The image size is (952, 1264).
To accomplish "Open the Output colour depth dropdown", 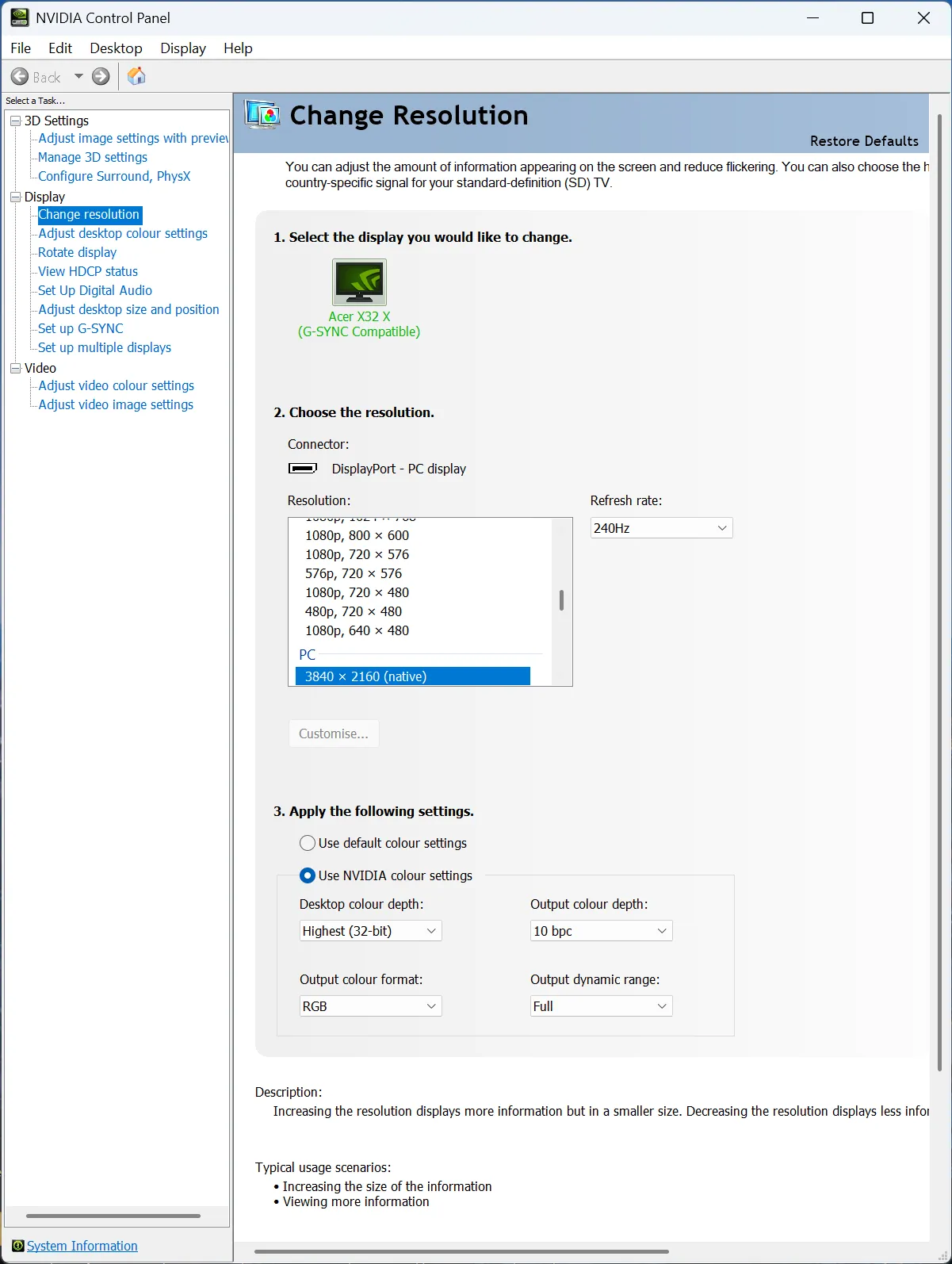I will click(601, 931).
